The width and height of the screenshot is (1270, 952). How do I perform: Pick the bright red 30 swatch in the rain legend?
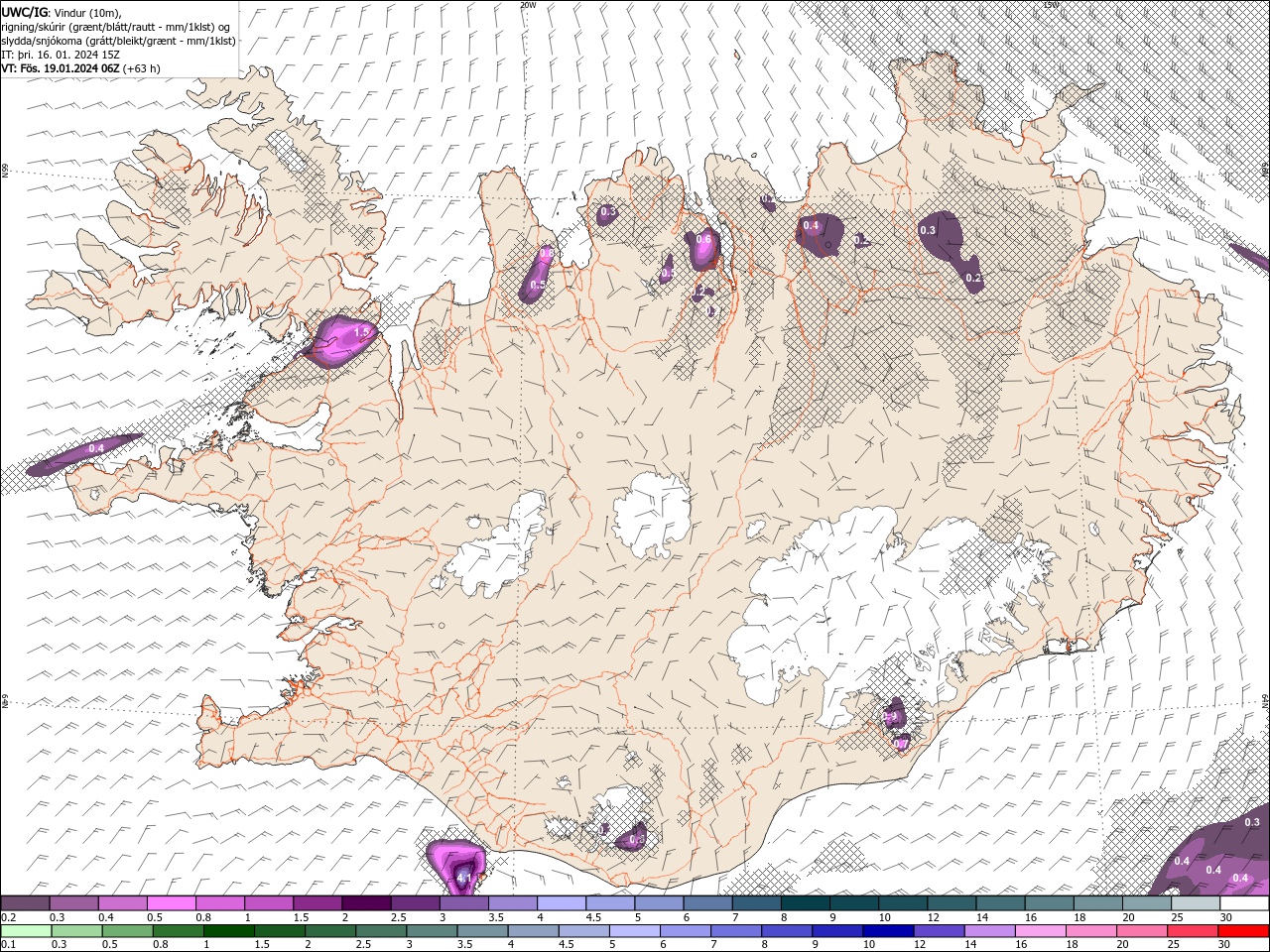[x=1244, y=931]
